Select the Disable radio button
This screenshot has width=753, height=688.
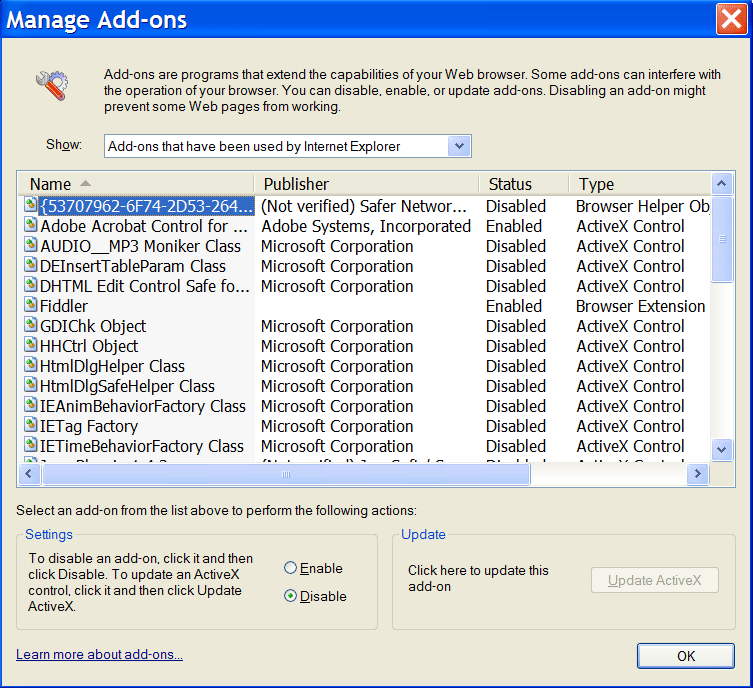(290, 596)
